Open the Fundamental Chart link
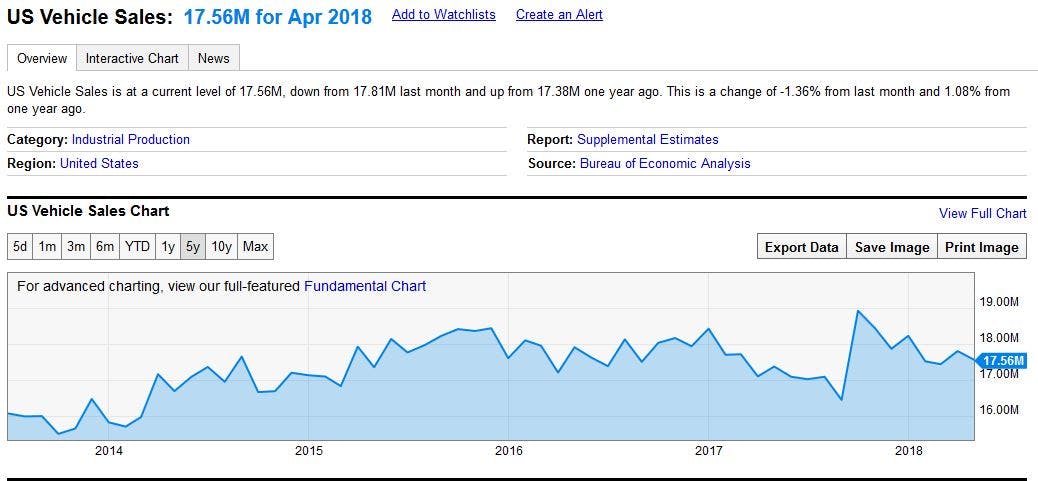The width and height of the screenshot is (1038, 481). coord(365,286)
